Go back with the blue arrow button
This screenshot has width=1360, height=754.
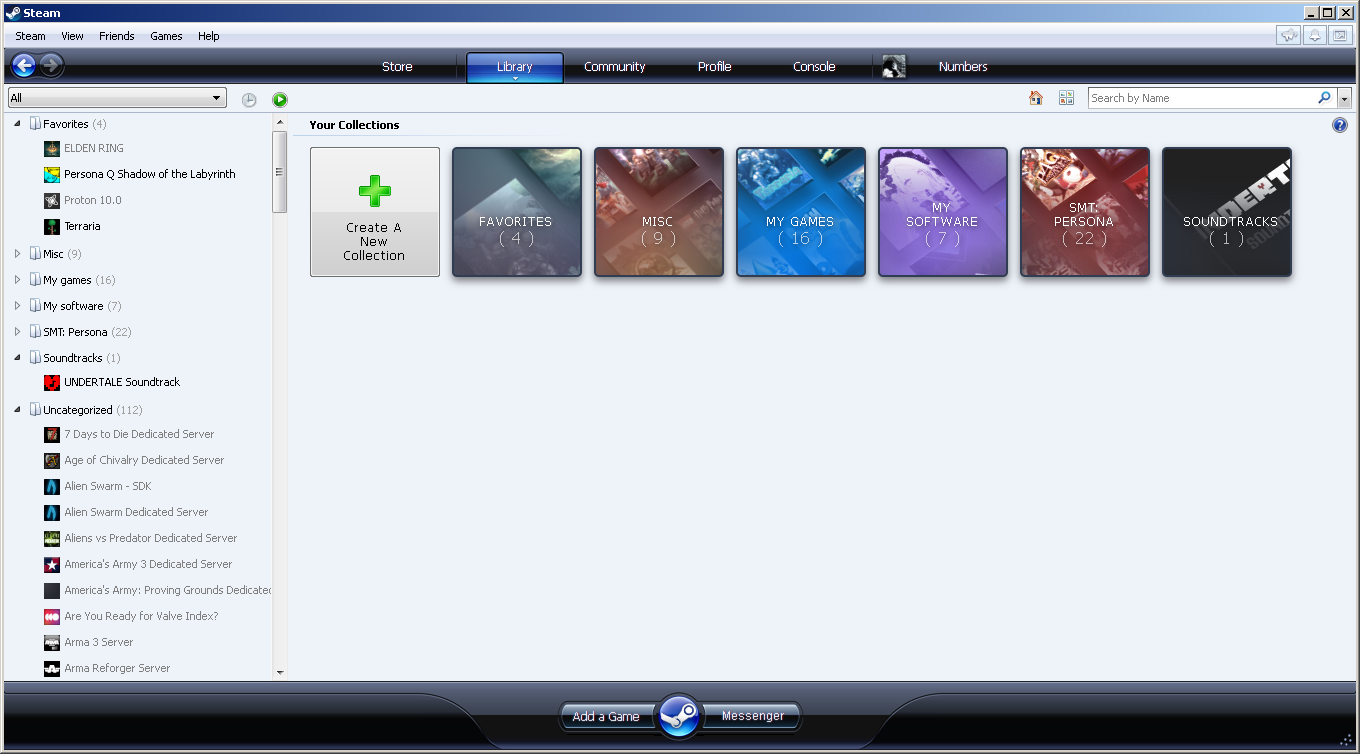tap(23, 66)
